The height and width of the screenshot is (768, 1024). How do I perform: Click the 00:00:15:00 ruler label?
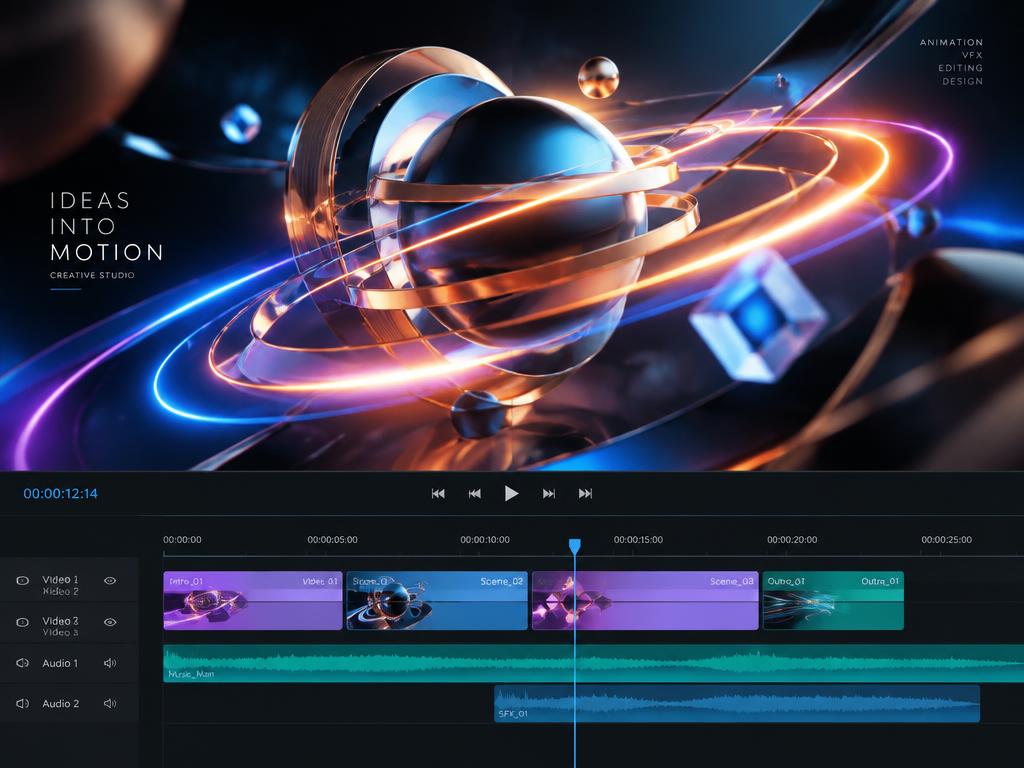(638, 539)
